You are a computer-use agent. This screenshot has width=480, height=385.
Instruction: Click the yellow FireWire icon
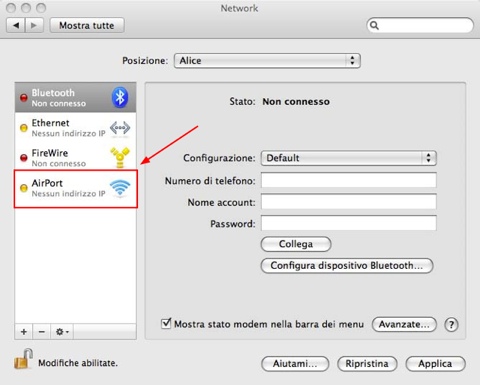[x=120, y=157]
